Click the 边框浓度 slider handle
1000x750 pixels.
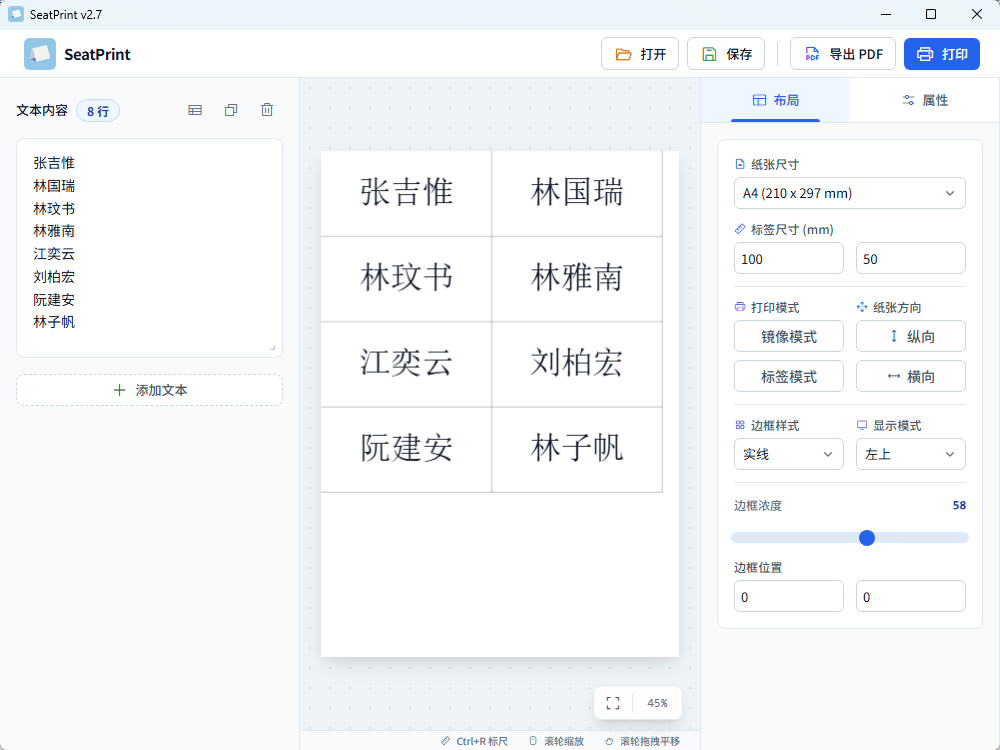(867, 538)
